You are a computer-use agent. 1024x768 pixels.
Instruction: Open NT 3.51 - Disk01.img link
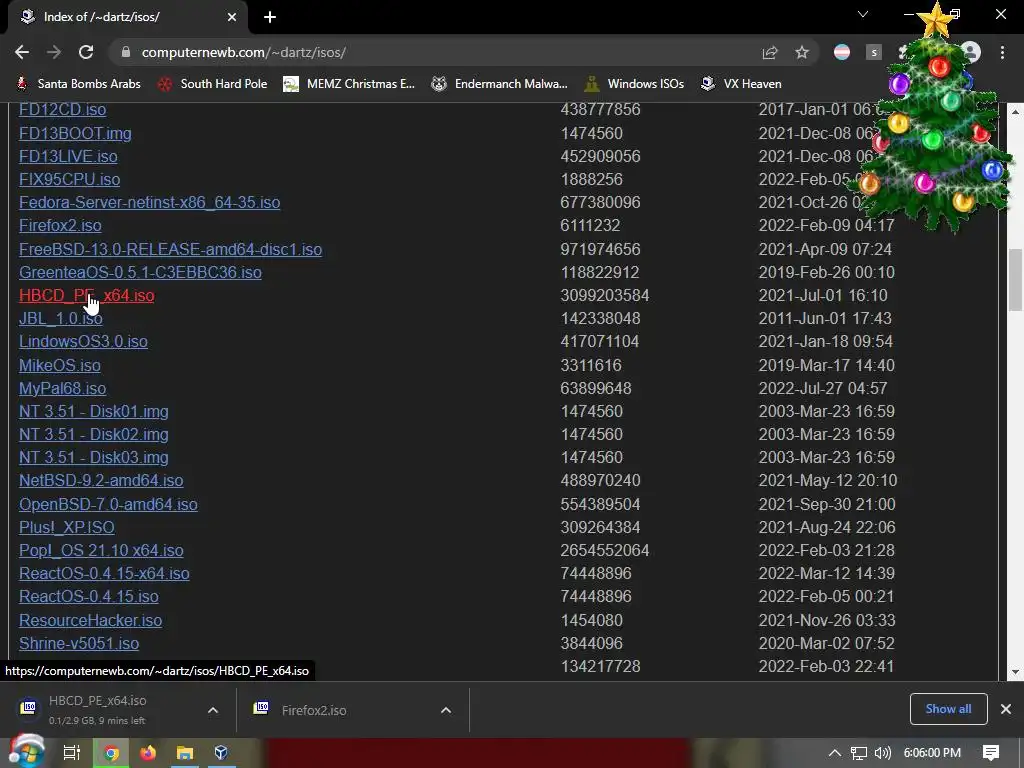[x=94, y=411]
